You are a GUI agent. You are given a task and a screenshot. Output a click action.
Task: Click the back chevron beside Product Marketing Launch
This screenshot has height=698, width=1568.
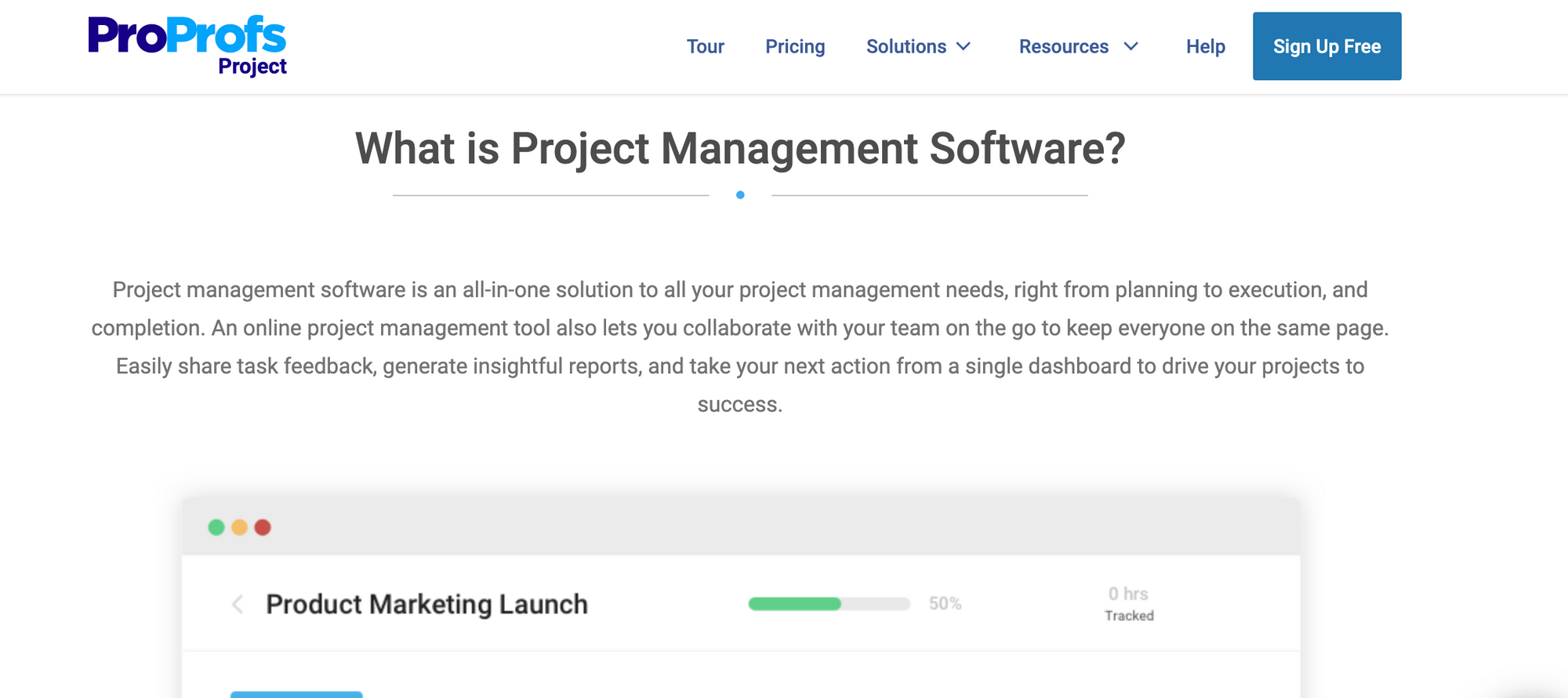[238, 605]
